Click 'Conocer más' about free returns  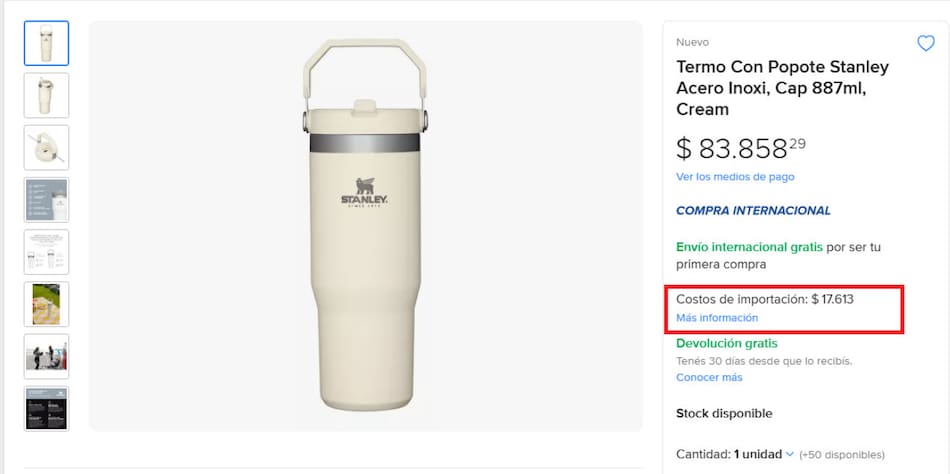(709, 377)
